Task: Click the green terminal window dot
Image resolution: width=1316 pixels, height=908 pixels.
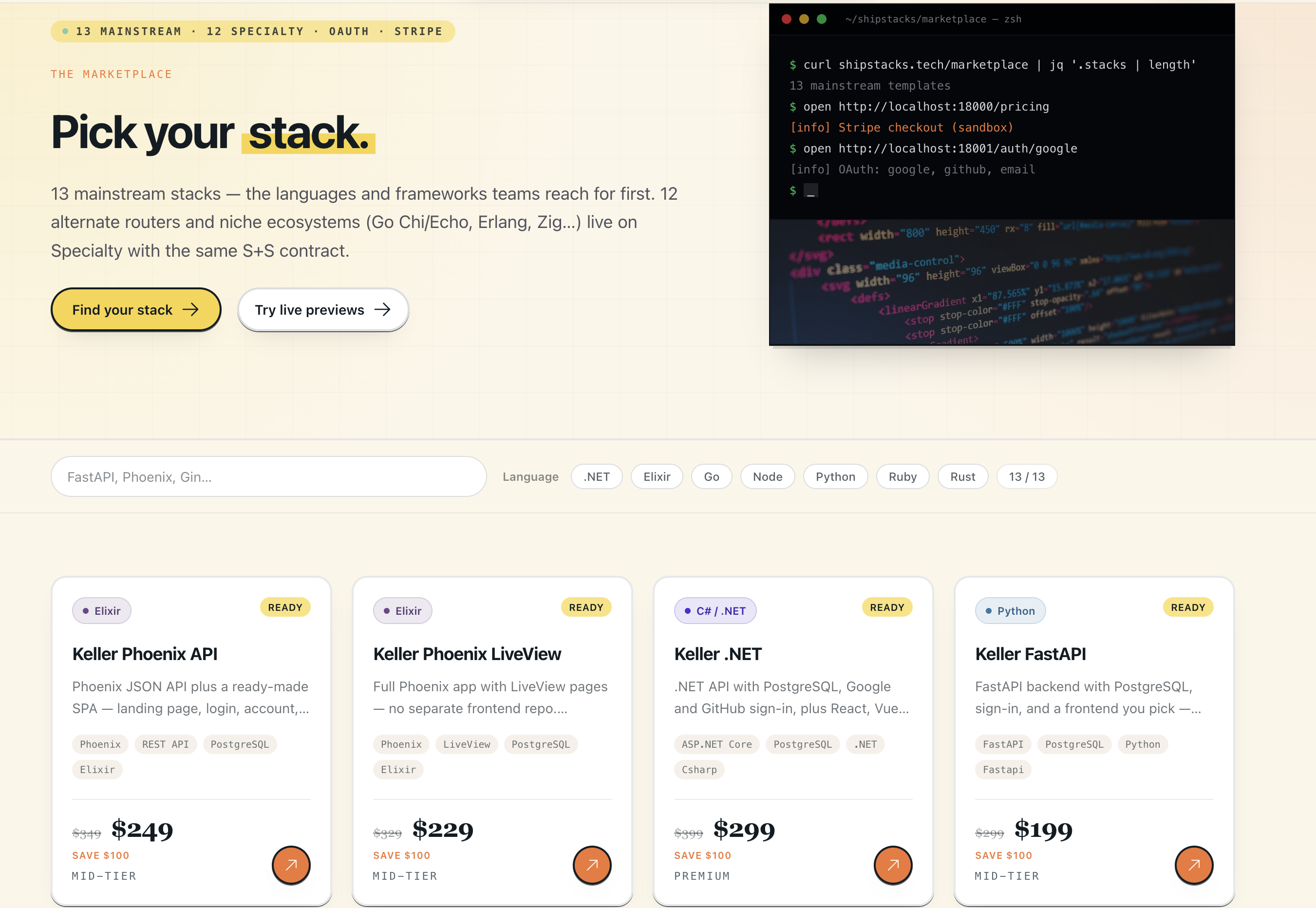Action: coord(821,19)
